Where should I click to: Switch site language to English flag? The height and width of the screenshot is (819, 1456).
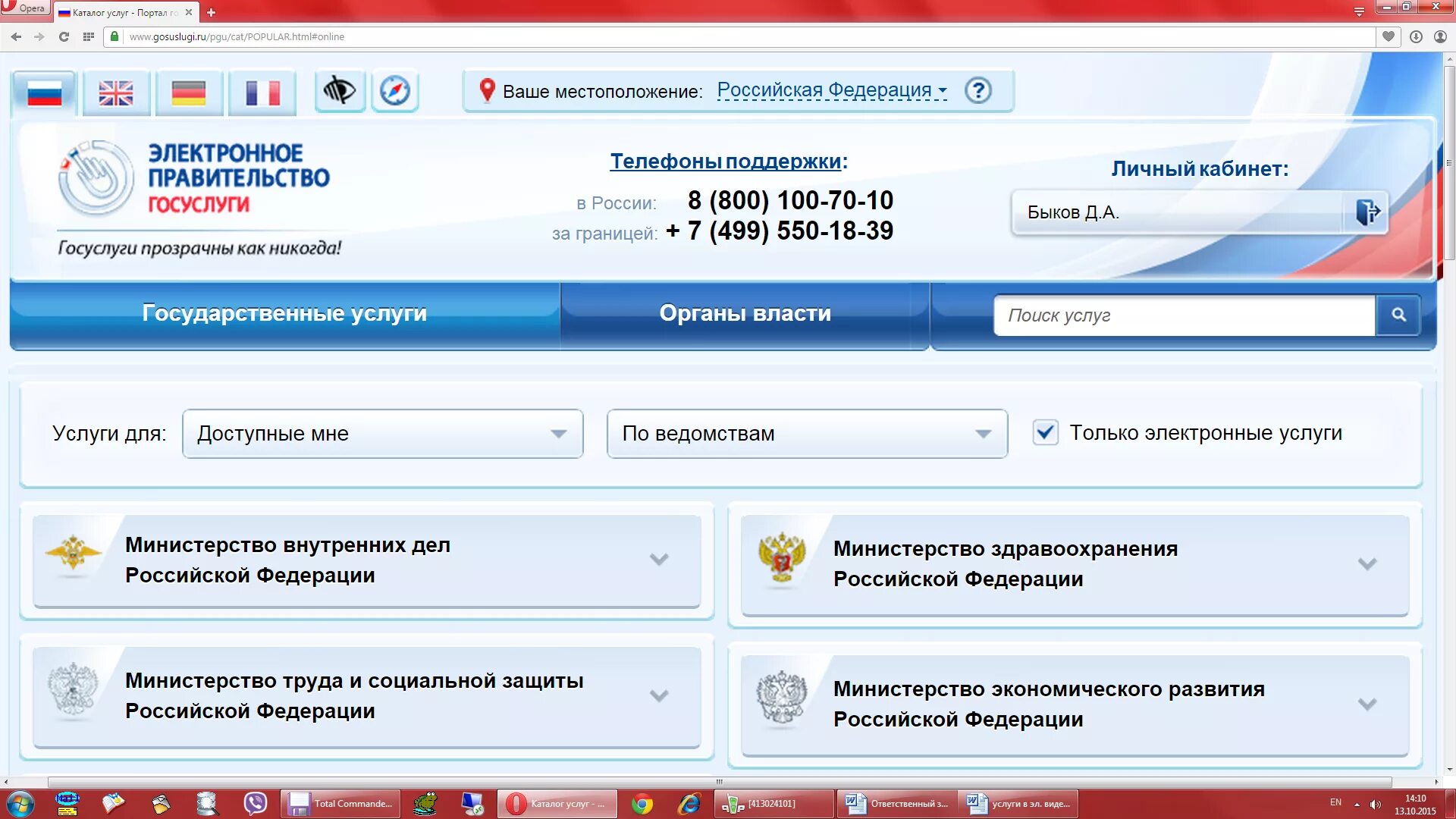(x=115, y=93)
